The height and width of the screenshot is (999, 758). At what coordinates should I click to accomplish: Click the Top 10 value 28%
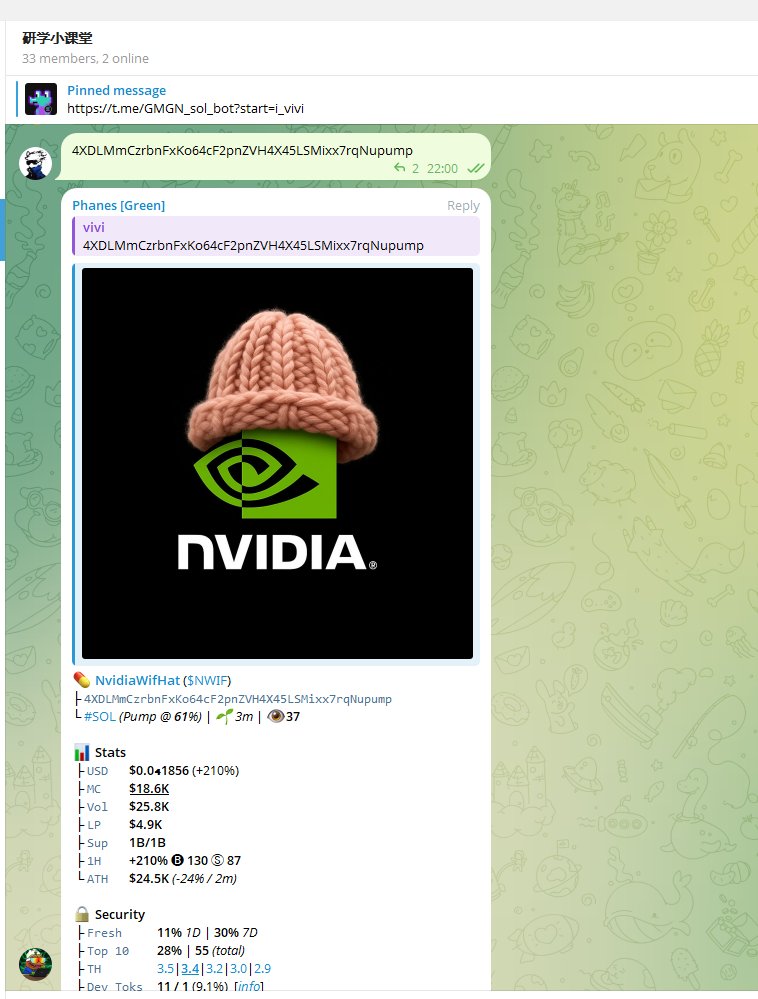click(169, 951)
